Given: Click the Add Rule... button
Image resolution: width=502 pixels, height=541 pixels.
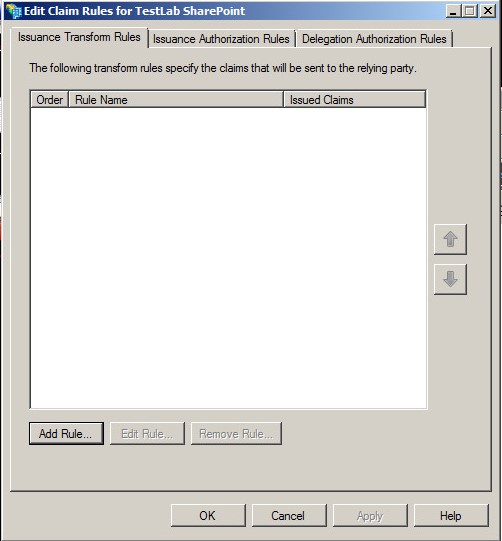Looking at the screenshot, I should tap(66, 433).
